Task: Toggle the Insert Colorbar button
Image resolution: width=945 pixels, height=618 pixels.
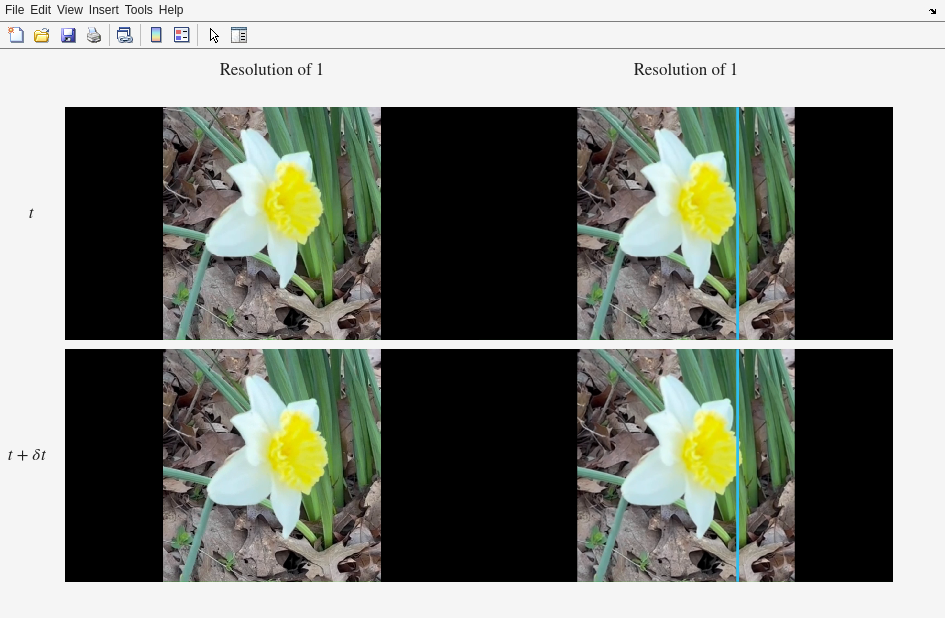Action: coord(156,35)
